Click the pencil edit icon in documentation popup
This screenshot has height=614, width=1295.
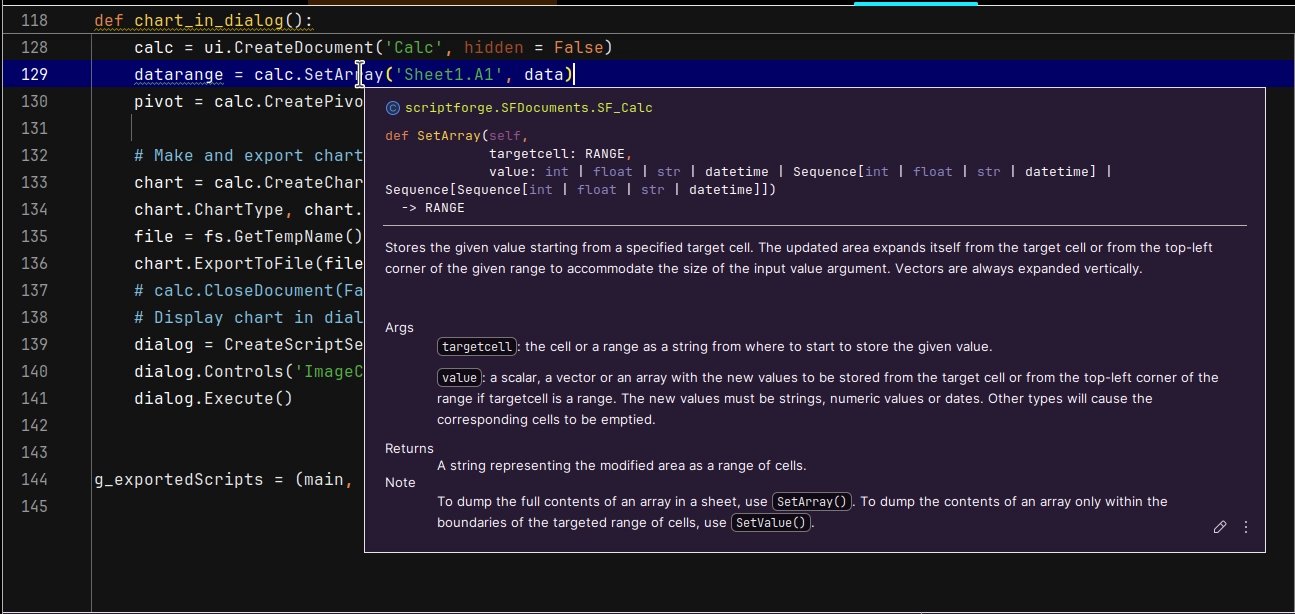1220,527
